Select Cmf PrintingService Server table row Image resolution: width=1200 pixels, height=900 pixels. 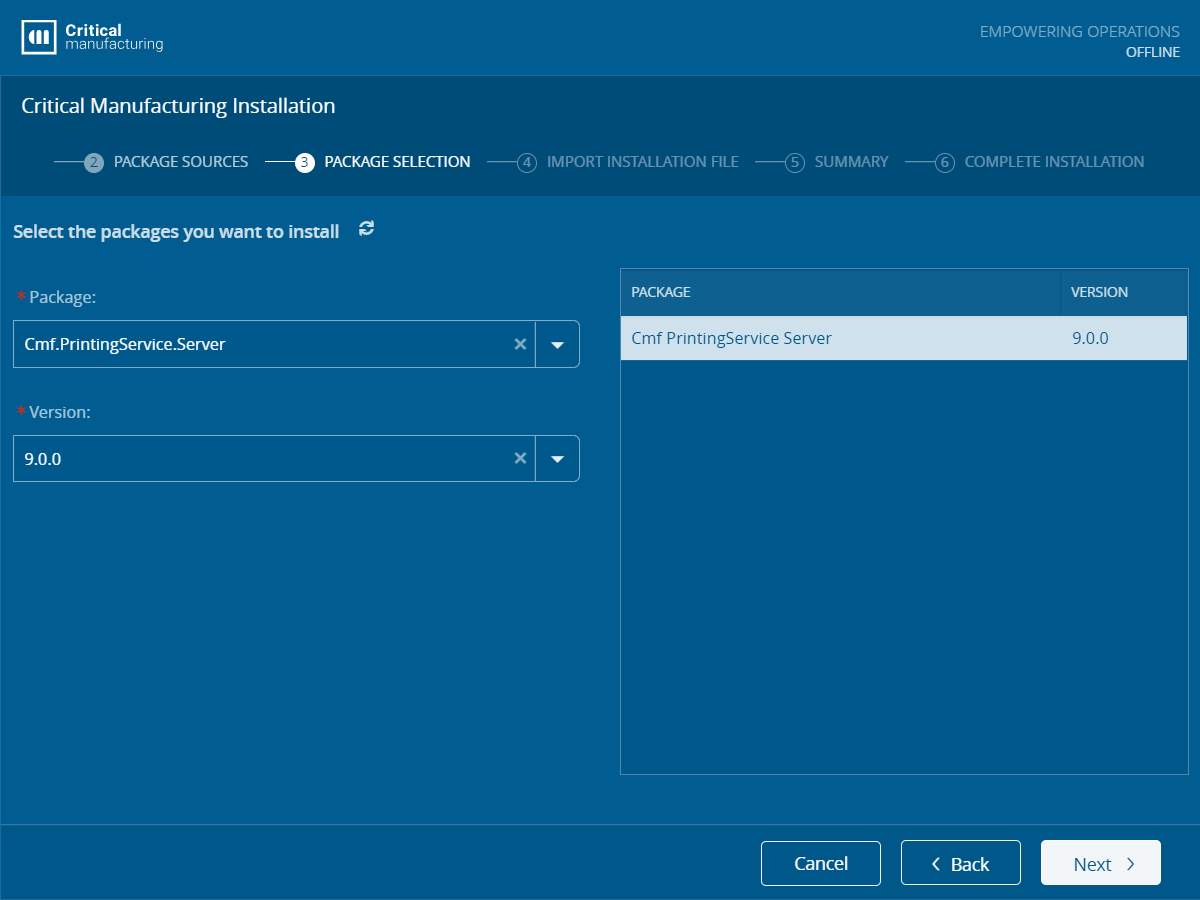click(x=904, y=338)
